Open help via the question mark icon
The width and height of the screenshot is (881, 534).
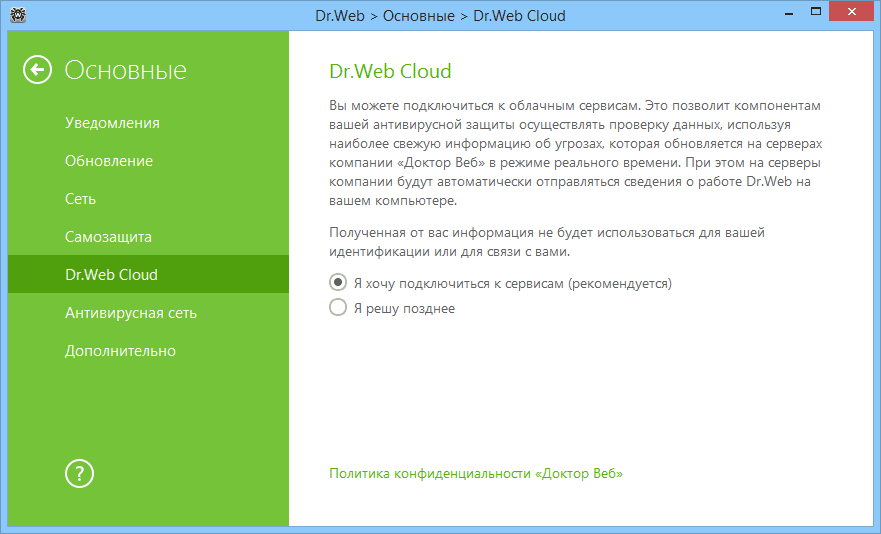click(x=79, y=473)
